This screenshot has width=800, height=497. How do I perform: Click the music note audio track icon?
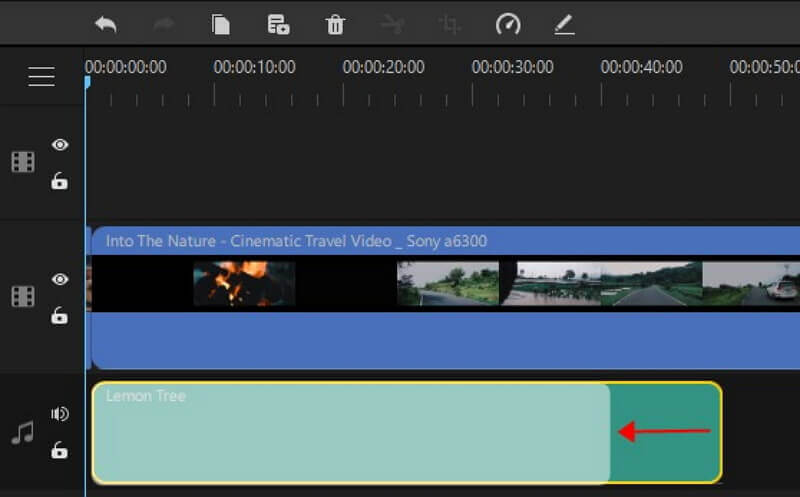pyautogui.click(x=23, y=432)
